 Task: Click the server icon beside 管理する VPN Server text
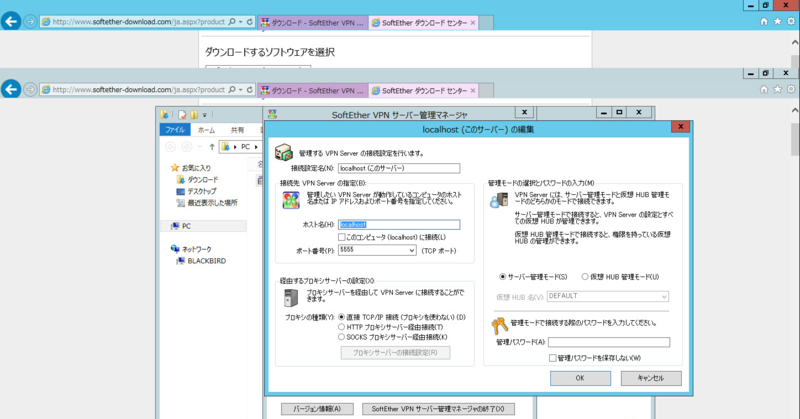[x=284, y=152]
